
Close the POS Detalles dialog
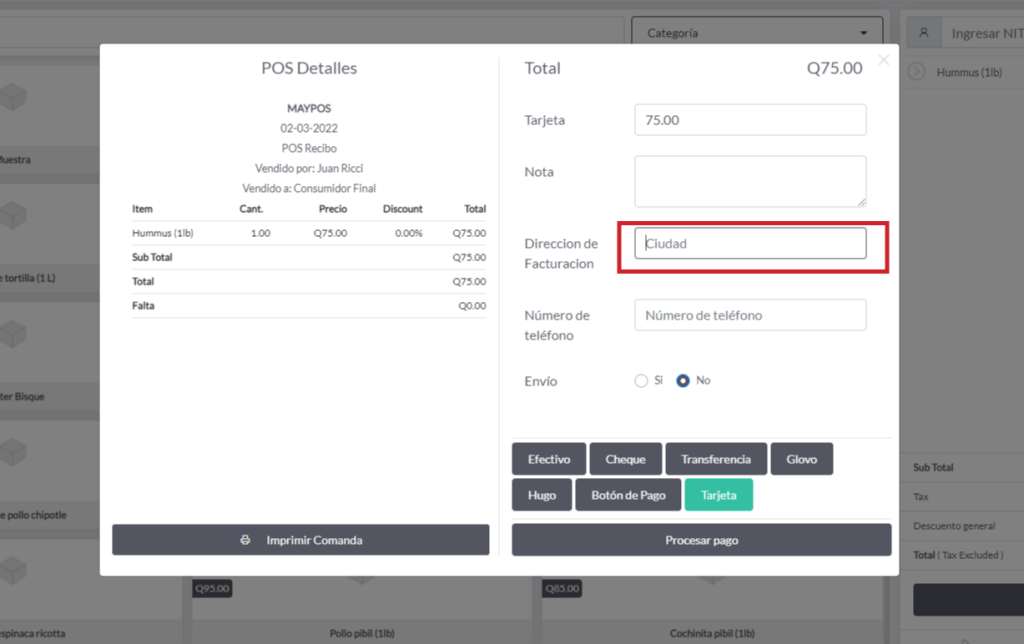click(x=883, y=60)
